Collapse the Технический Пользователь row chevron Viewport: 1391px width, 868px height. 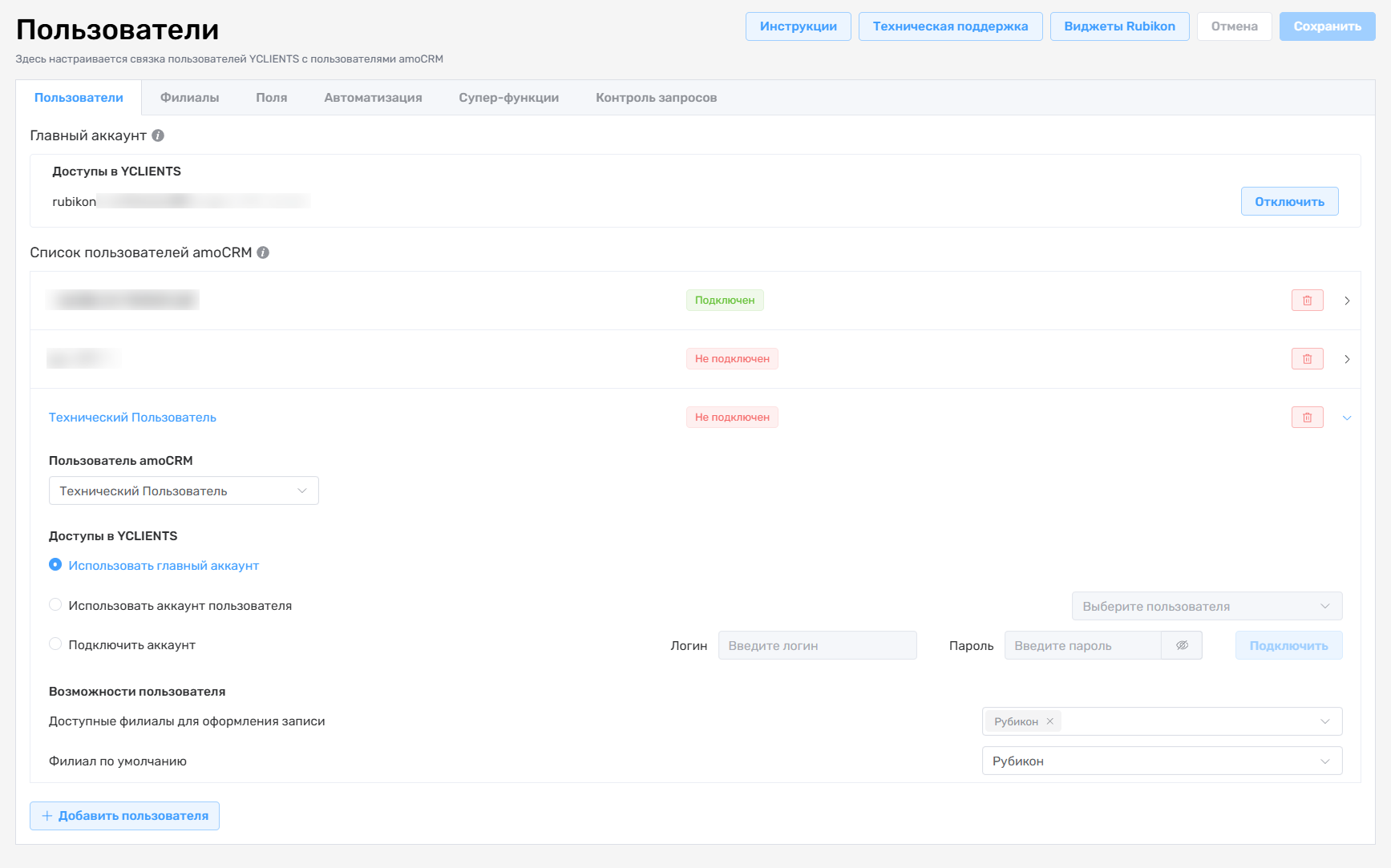point(1347,418)
